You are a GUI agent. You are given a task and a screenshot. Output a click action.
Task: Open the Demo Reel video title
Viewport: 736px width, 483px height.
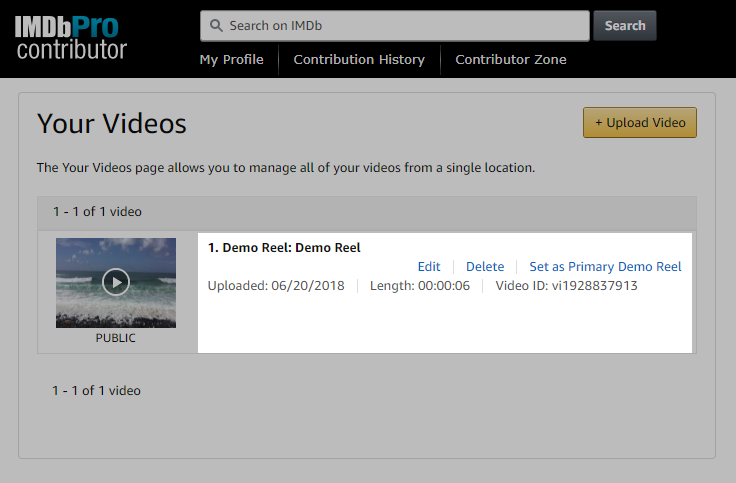click(x=284, y=248)
